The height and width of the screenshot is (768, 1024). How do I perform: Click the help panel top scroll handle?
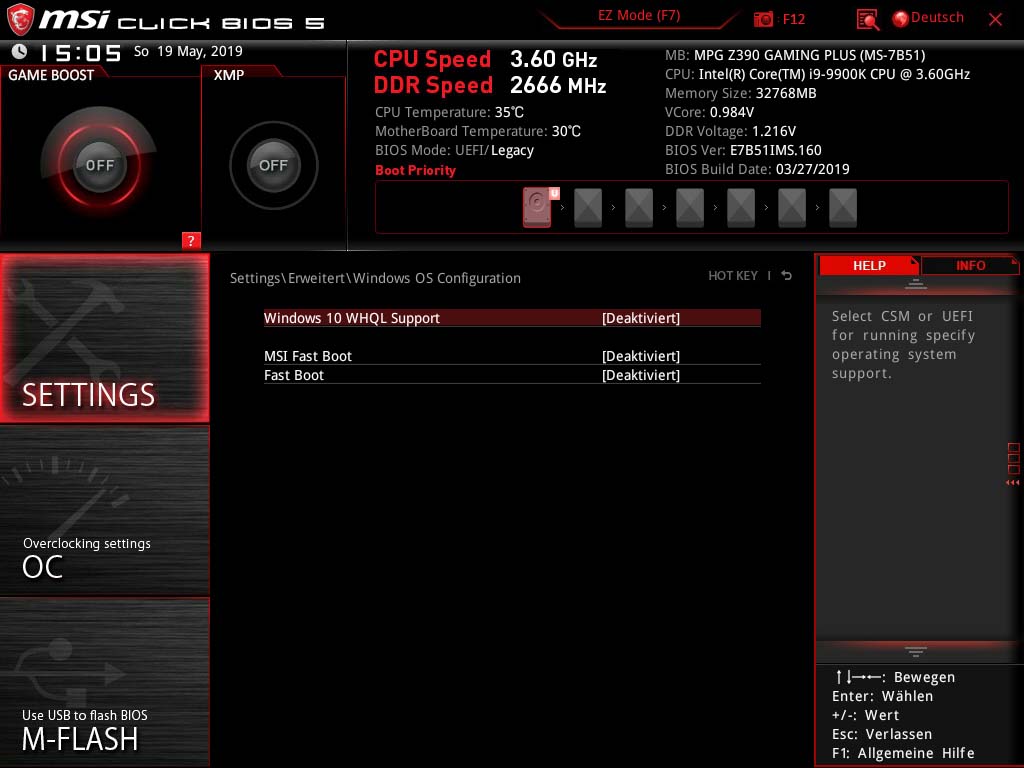916,284
